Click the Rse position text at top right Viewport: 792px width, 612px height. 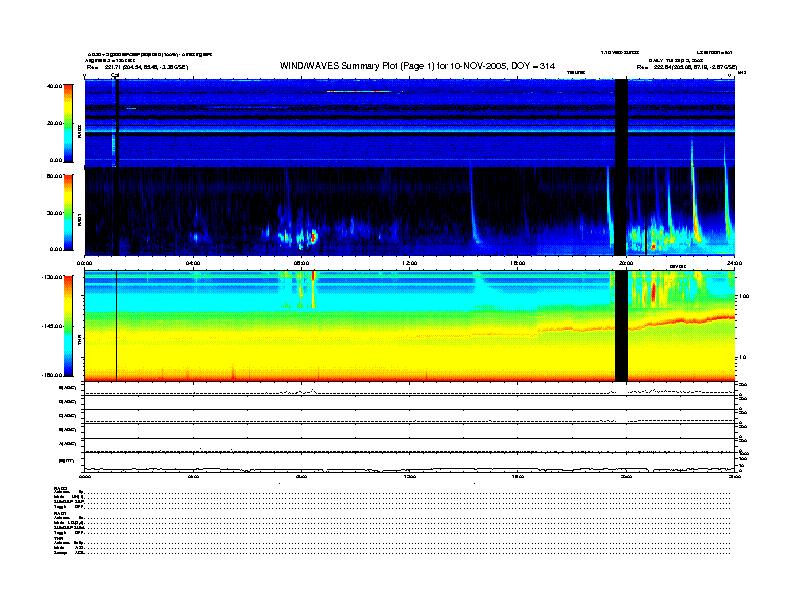687,67
